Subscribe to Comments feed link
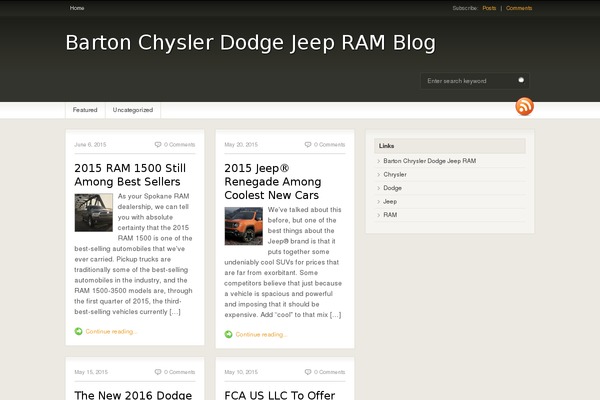Image resolution: width=600 pixels, height=400 pixels. 519,8
